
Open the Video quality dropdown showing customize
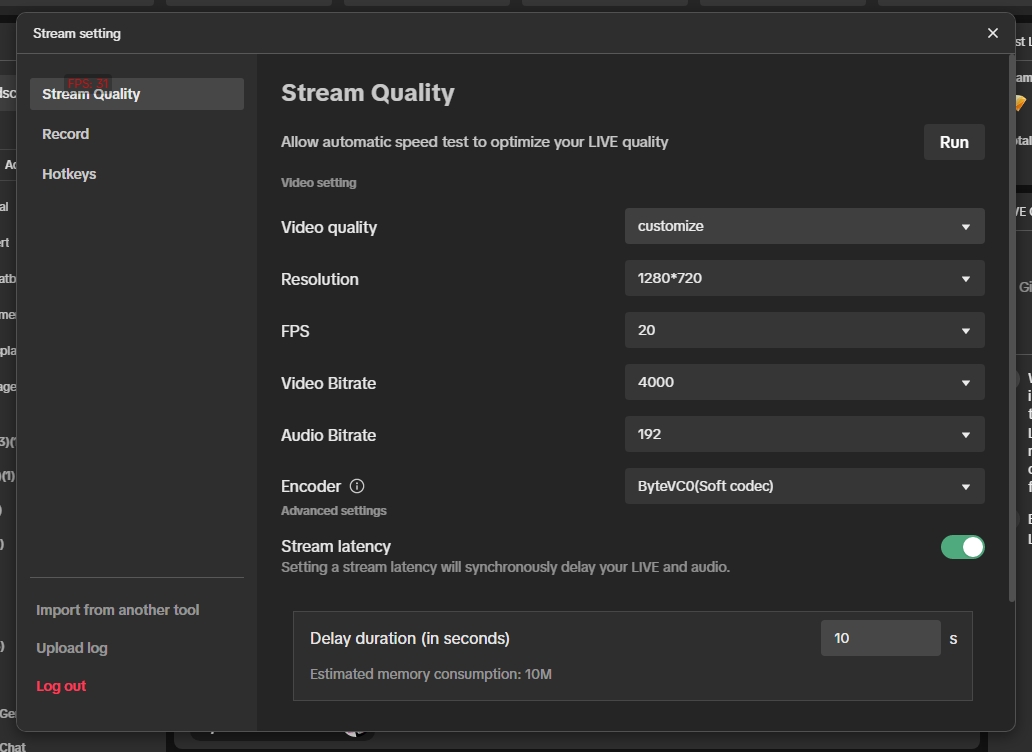coord(805,226)
